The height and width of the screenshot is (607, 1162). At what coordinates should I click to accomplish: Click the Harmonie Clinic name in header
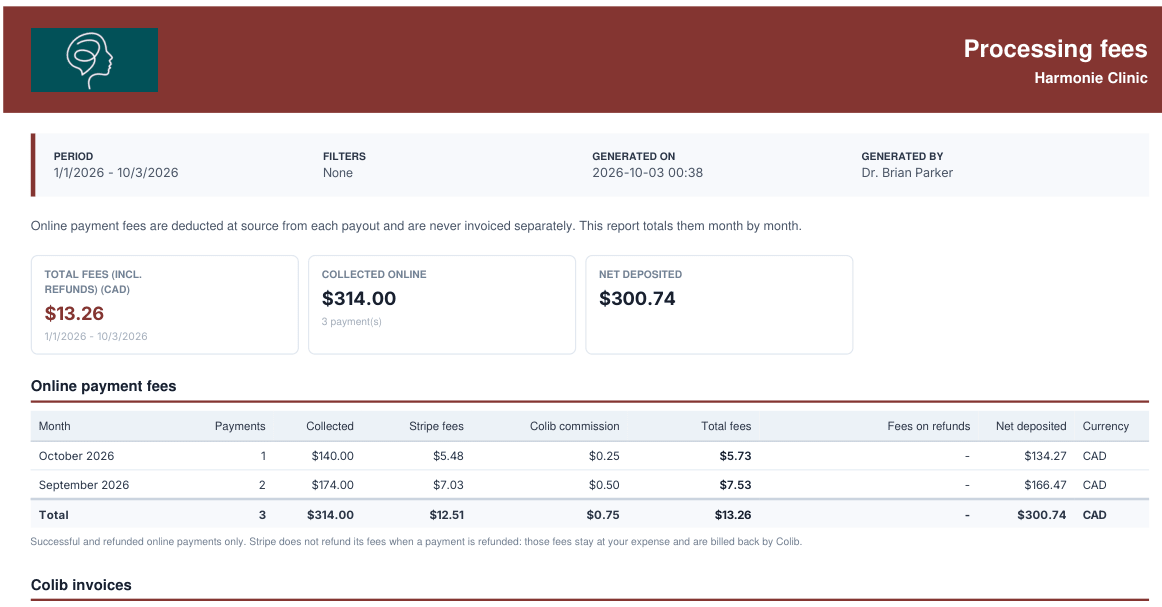click(x=1091, y=78)
